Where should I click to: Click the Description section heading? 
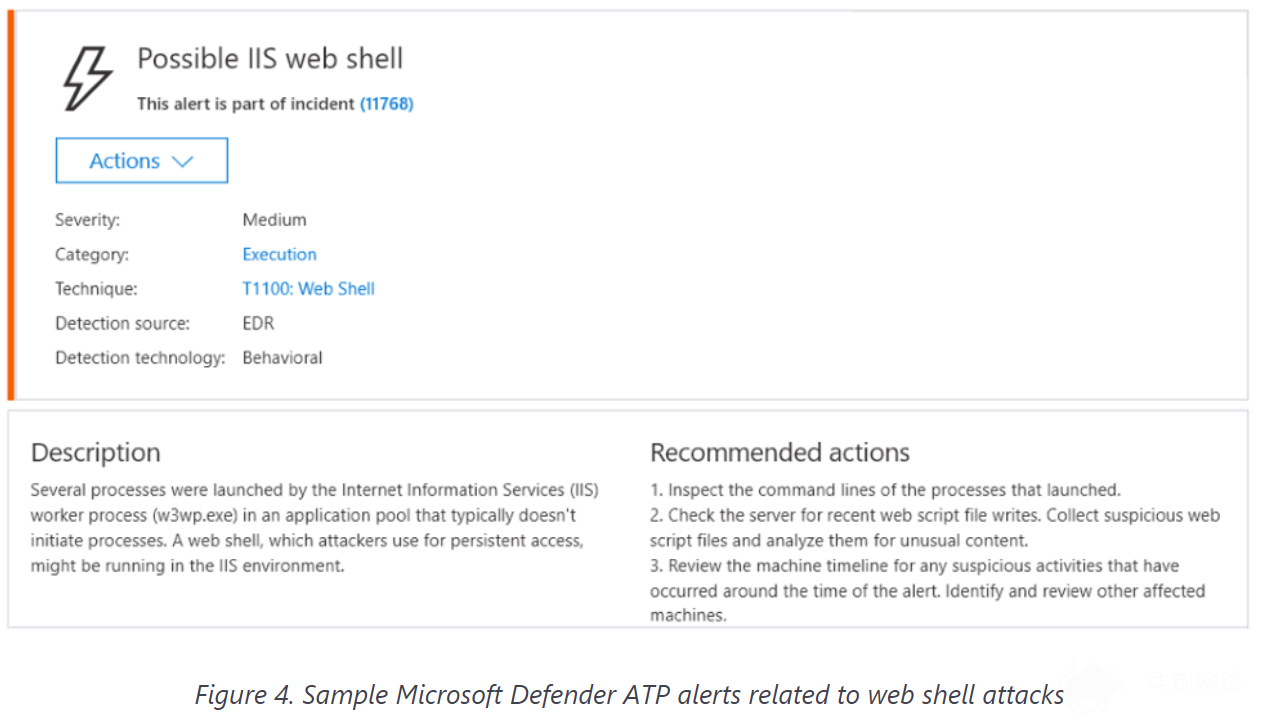pos(95,452)
